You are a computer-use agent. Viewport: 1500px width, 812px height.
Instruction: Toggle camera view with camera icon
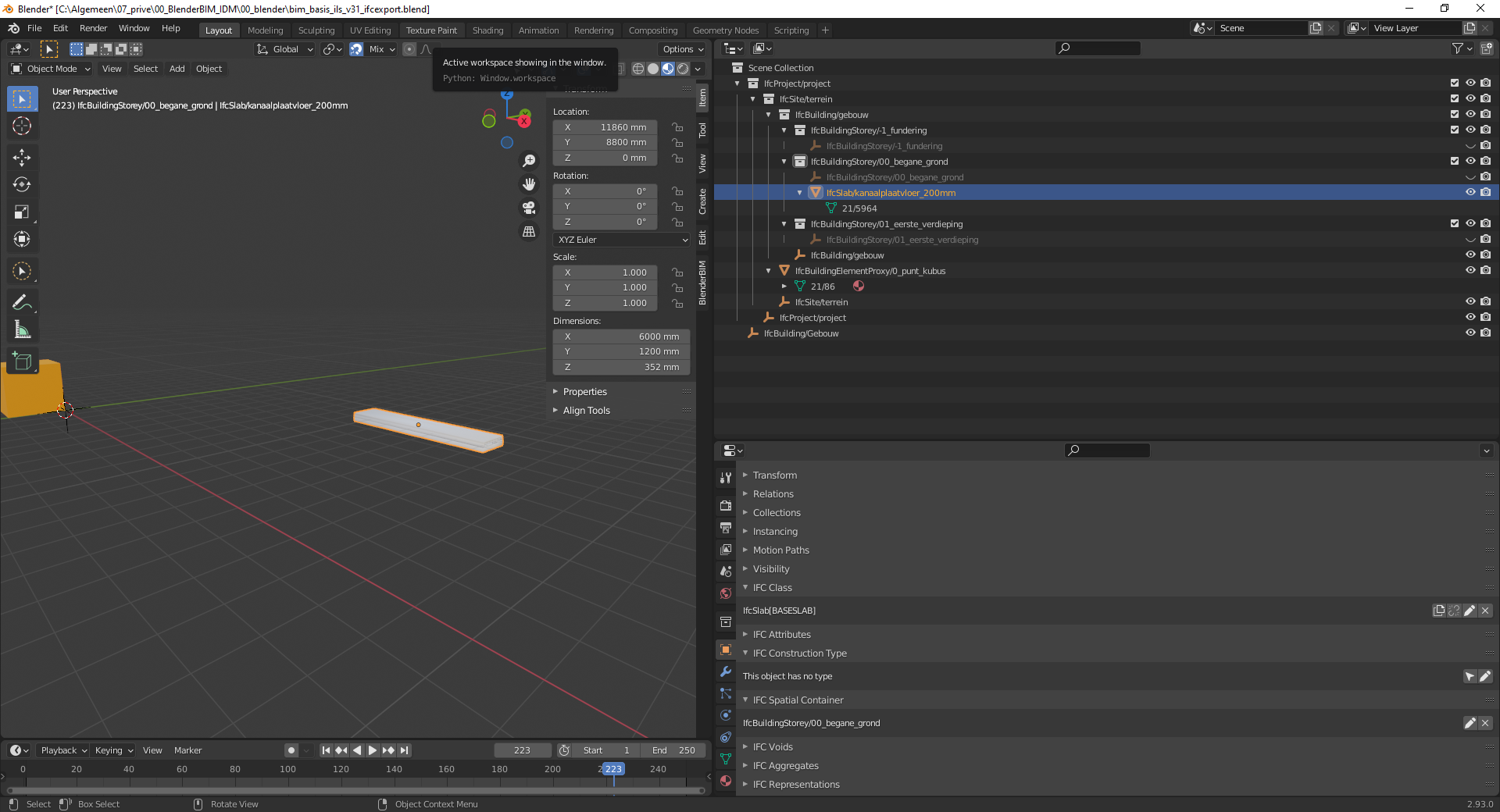pyautogui.click(x=529, y=208)
